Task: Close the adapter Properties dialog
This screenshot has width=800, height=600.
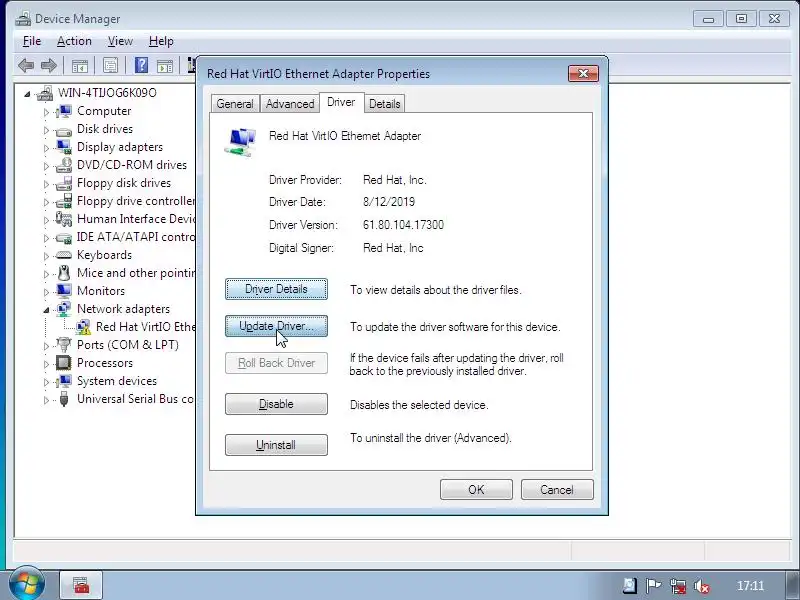Action: pyautogui.click(x=583, y=74)
